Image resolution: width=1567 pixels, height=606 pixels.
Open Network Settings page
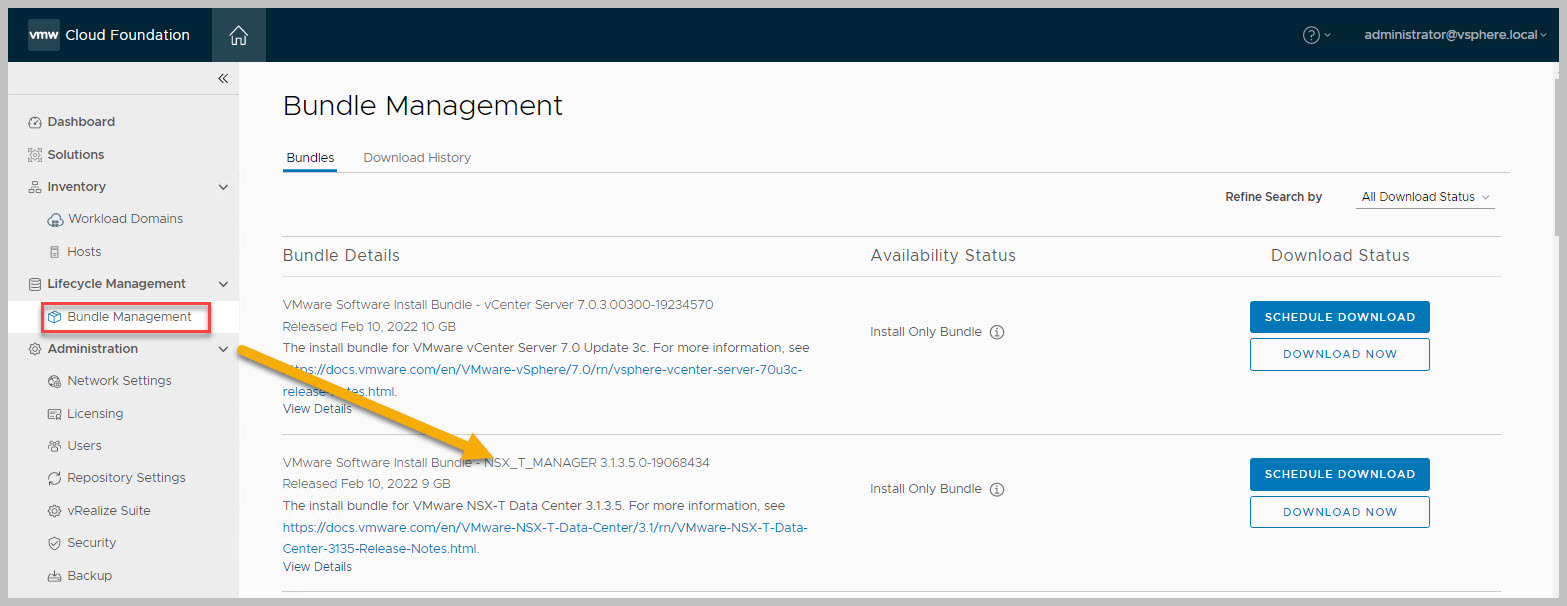[x=119, y=381]
